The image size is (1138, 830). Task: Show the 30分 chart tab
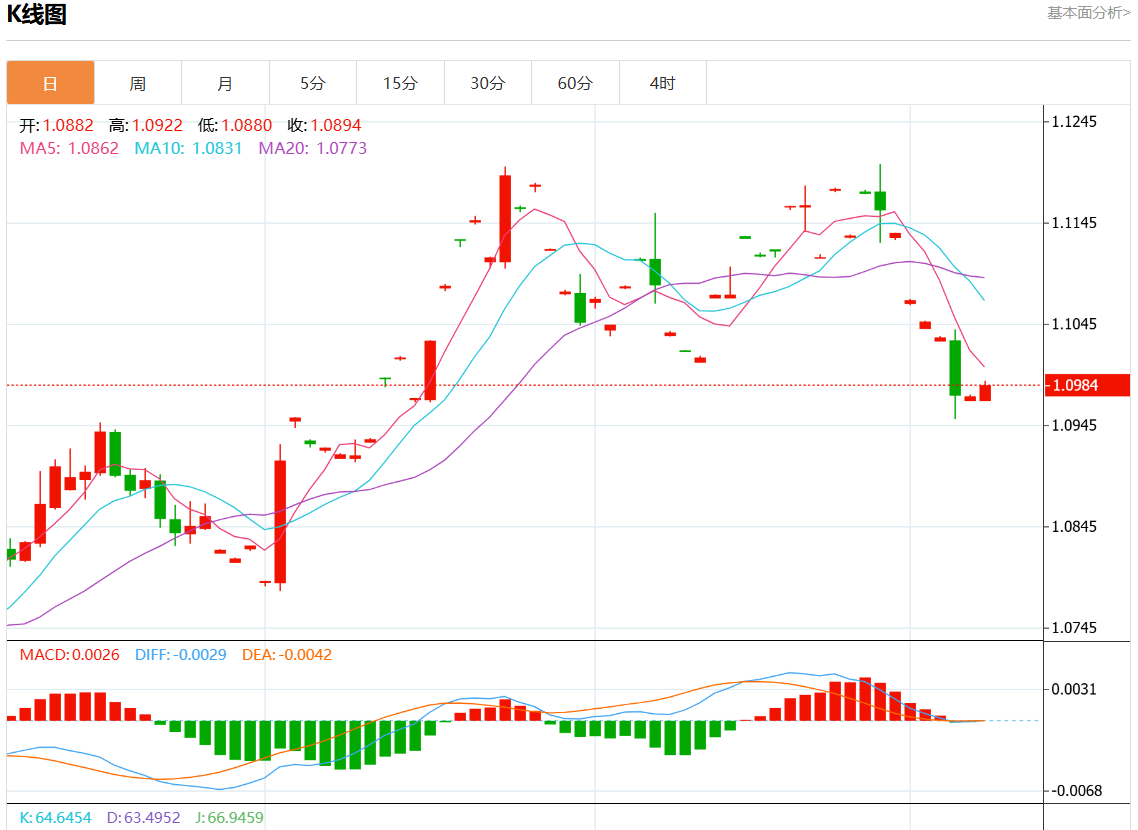(x=488, y=83)
